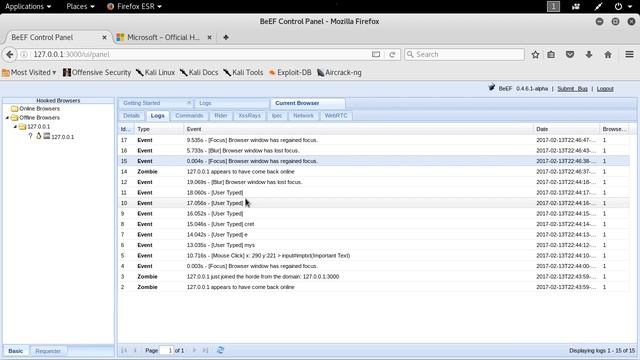Refresh the logs grid with refresh icon

(x=220, y=350)
